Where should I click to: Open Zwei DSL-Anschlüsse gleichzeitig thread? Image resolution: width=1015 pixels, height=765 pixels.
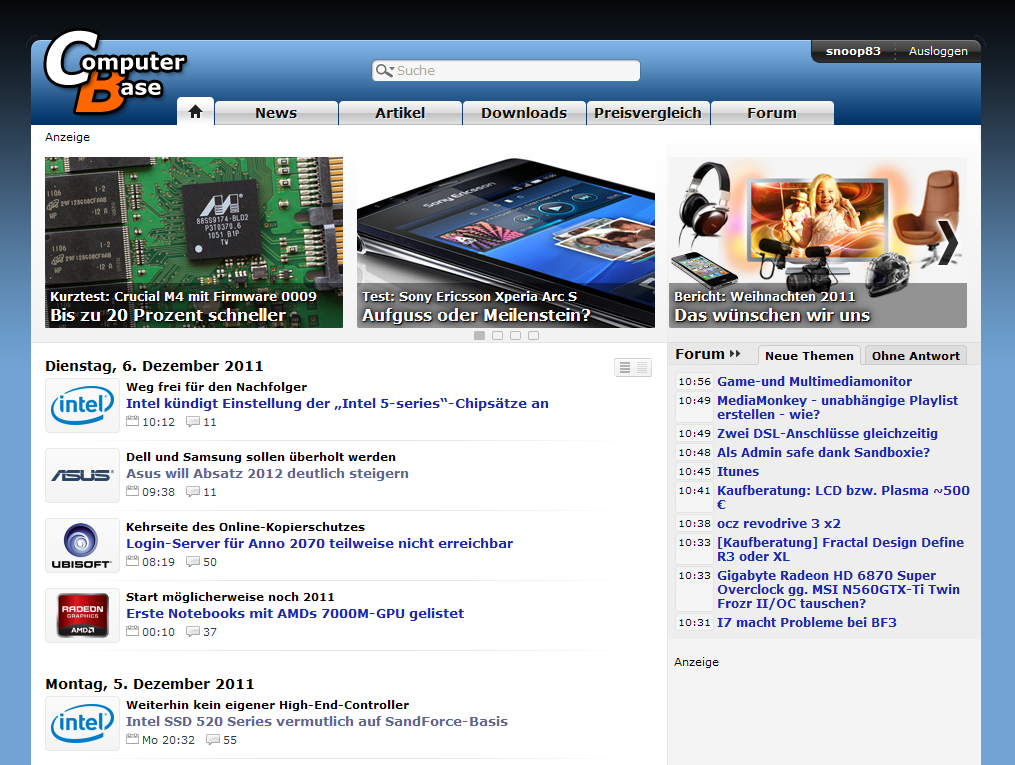click(827, 433)
